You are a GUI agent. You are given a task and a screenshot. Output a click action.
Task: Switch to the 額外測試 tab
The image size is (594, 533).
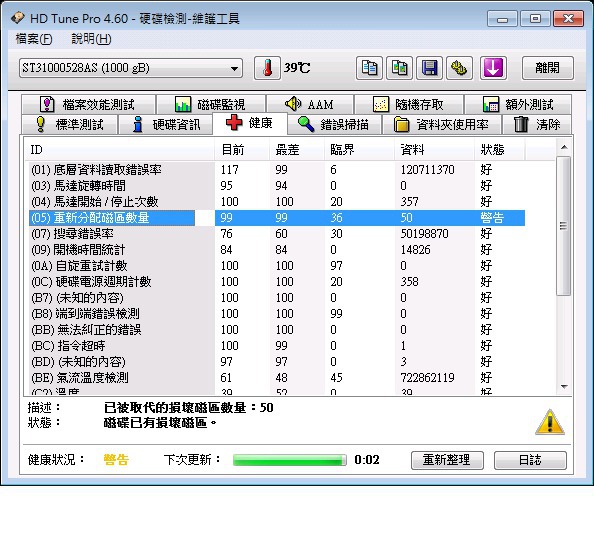click(518, 104)
